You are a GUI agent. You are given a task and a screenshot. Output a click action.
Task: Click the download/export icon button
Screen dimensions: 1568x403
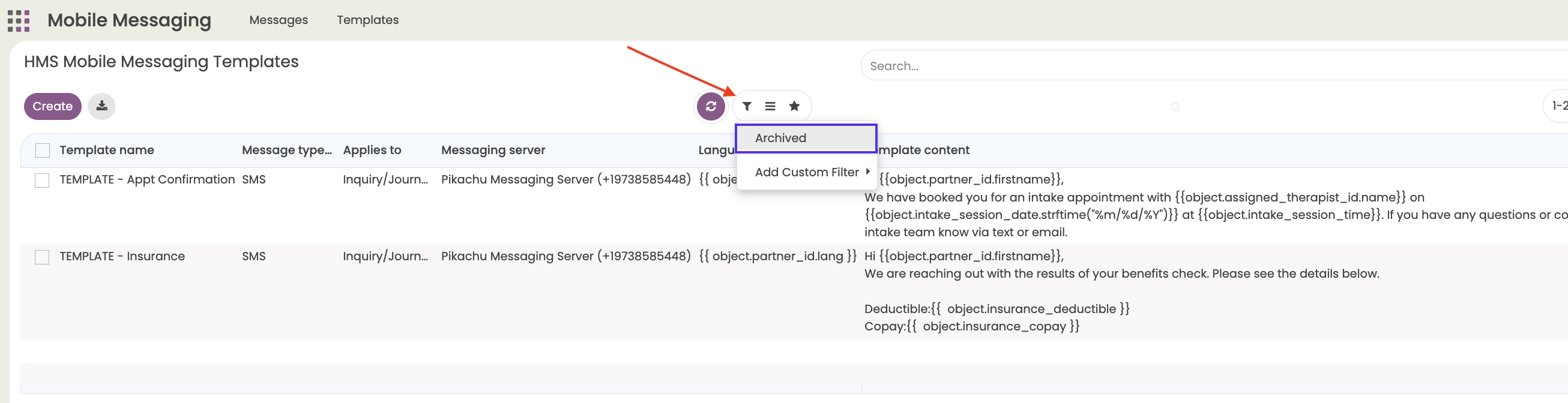(101, 106)
